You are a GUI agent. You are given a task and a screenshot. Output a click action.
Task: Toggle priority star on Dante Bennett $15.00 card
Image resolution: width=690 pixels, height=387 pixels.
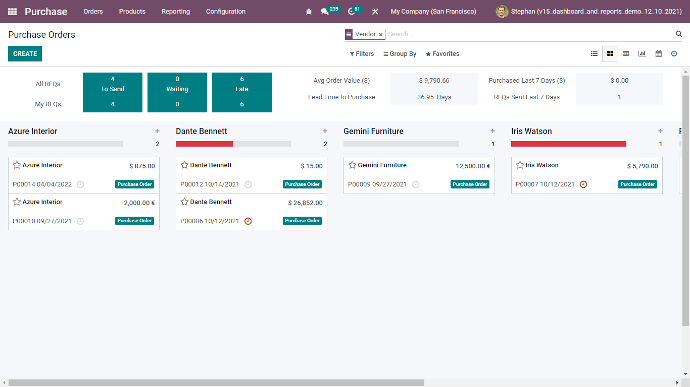click(x=184, y=165)
